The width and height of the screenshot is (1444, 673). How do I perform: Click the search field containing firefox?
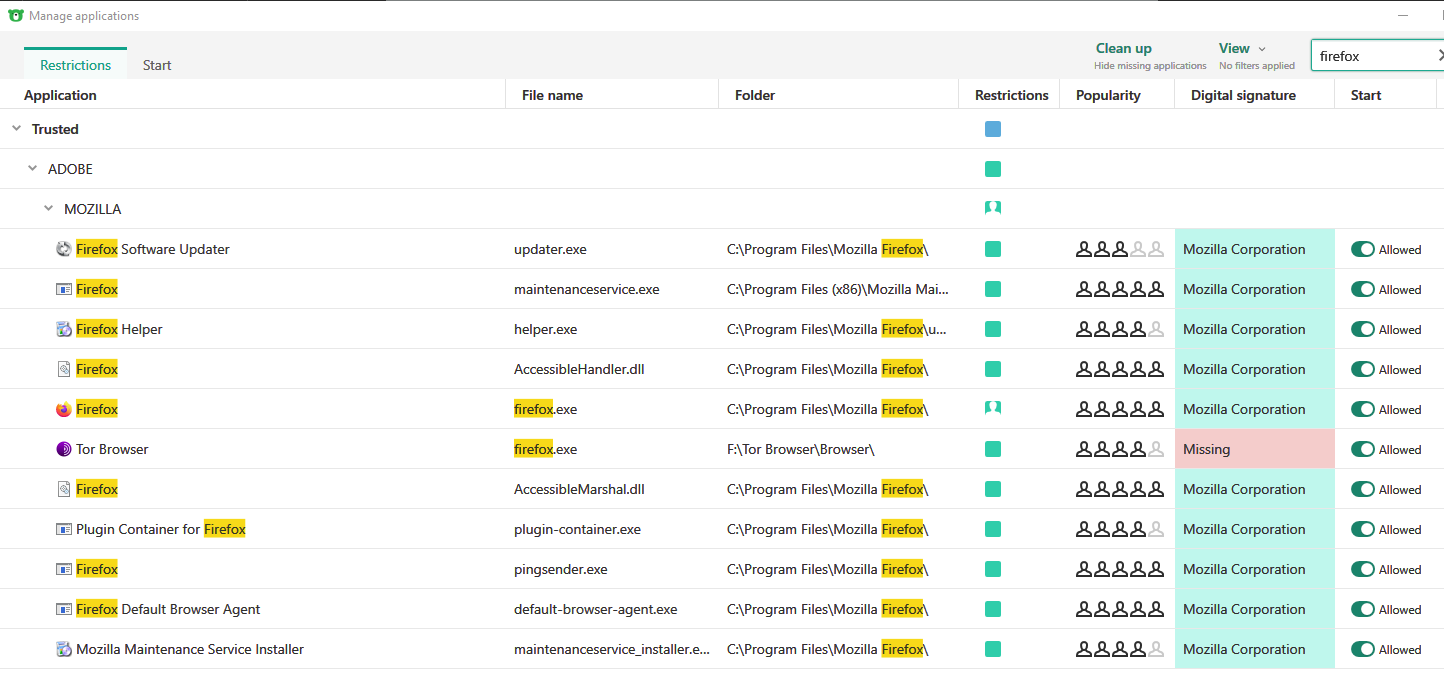(x=1372, y=56)
